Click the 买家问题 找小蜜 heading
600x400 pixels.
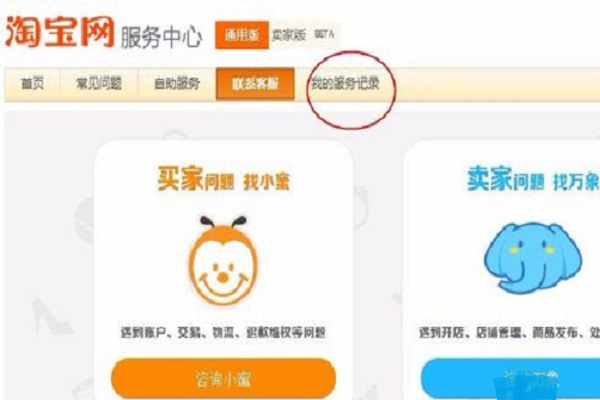tap(223, 179)
